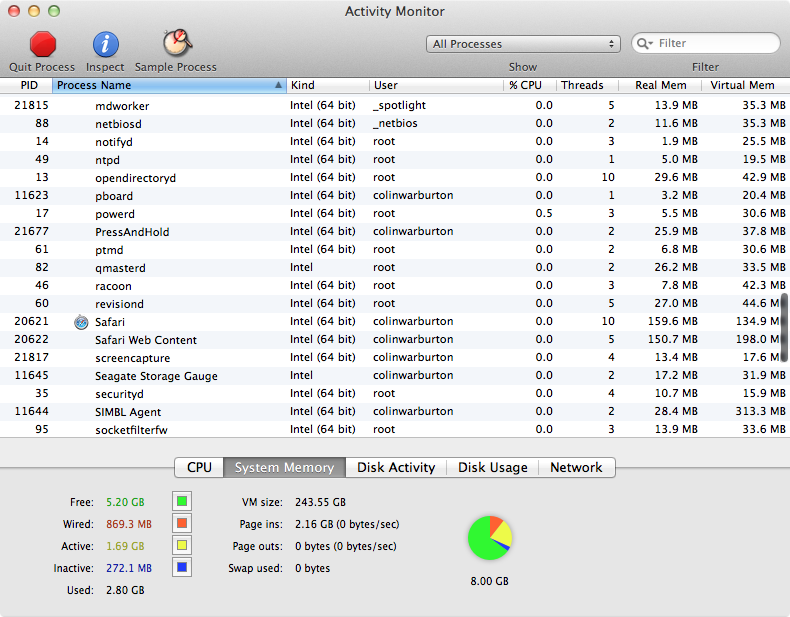This screenshot has height=617, width=790.
Task: Click the memory usage pie chart
Action: tap(490, 537)
